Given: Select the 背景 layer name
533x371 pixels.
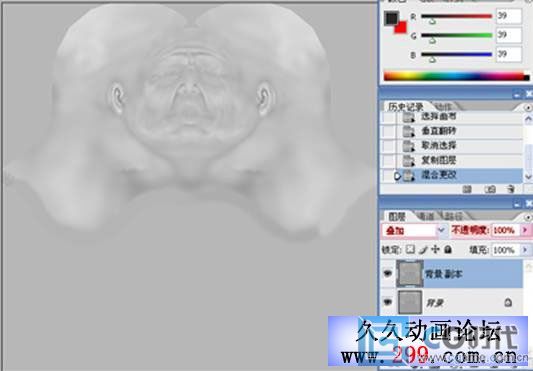Looking at the screenshot, I should (x=434, y=303).
